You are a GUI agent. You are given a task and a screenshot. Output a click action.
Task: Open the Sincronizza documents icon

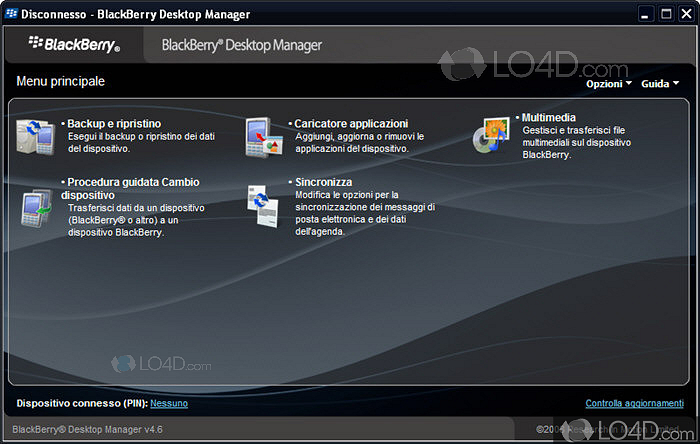(263, 206)
